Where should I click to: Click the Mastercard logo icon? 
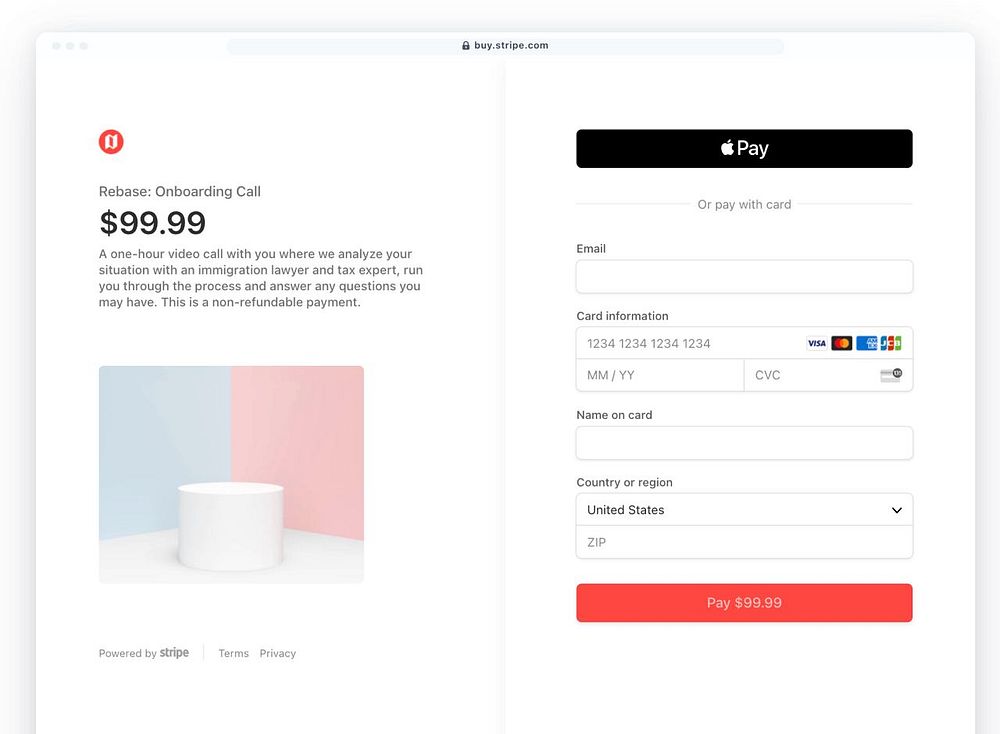(841, 343)
